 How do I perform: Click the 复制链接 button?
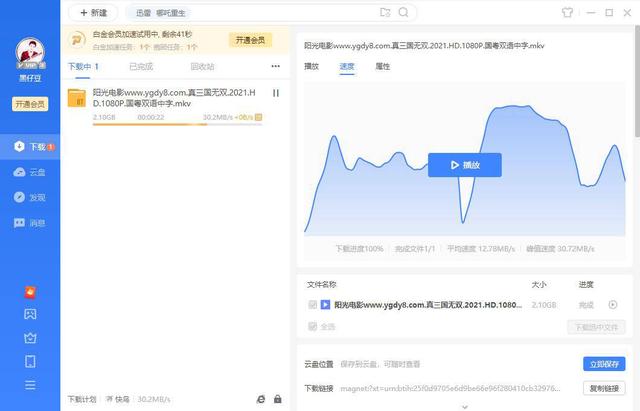[x=604, y=388]
